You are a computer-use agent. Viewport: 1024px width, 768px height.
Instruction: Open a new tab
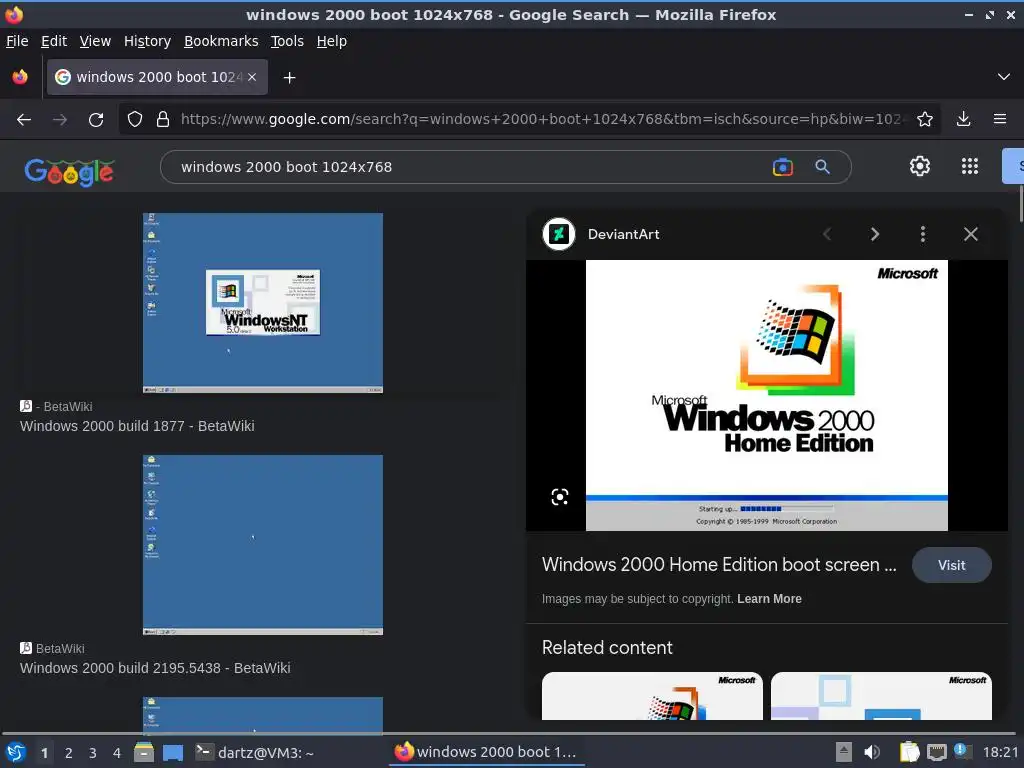pyautogui.click(x=289, y=78)
